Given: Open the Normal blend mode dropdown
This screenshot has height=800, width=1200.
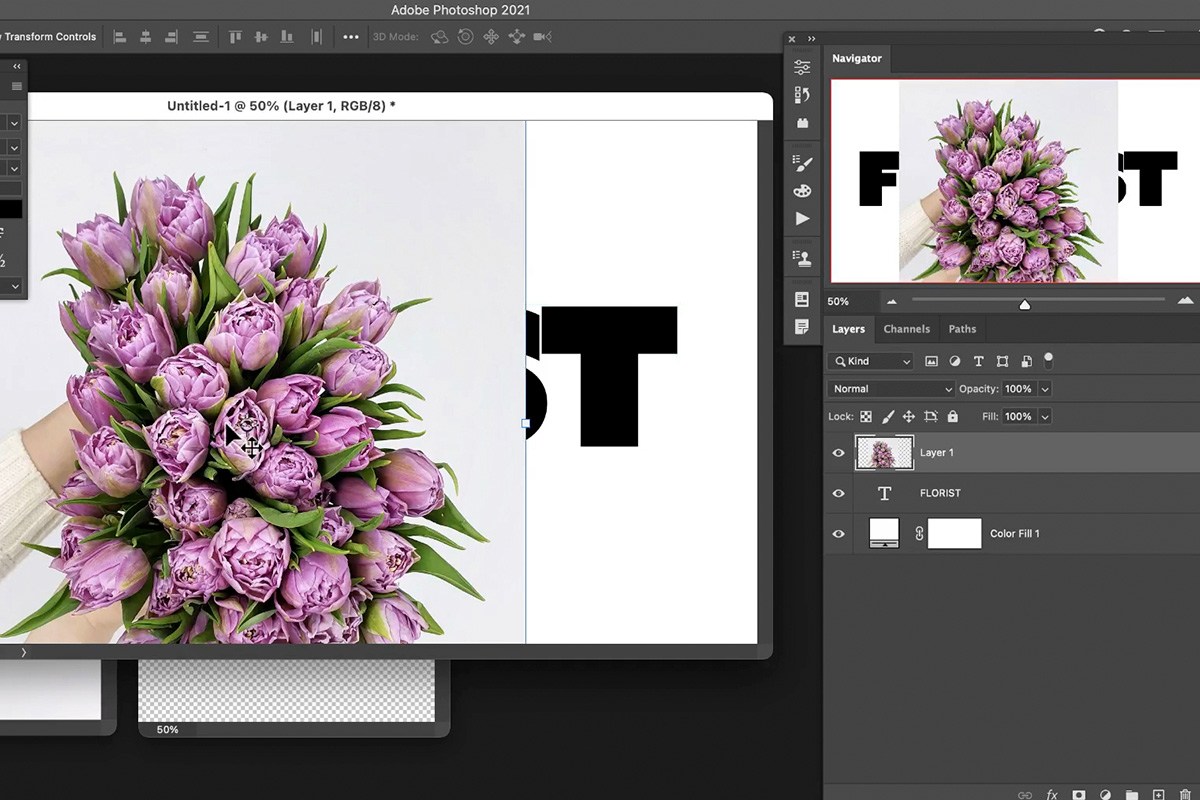Looking at the screenshot, I should tap(892, 389).
